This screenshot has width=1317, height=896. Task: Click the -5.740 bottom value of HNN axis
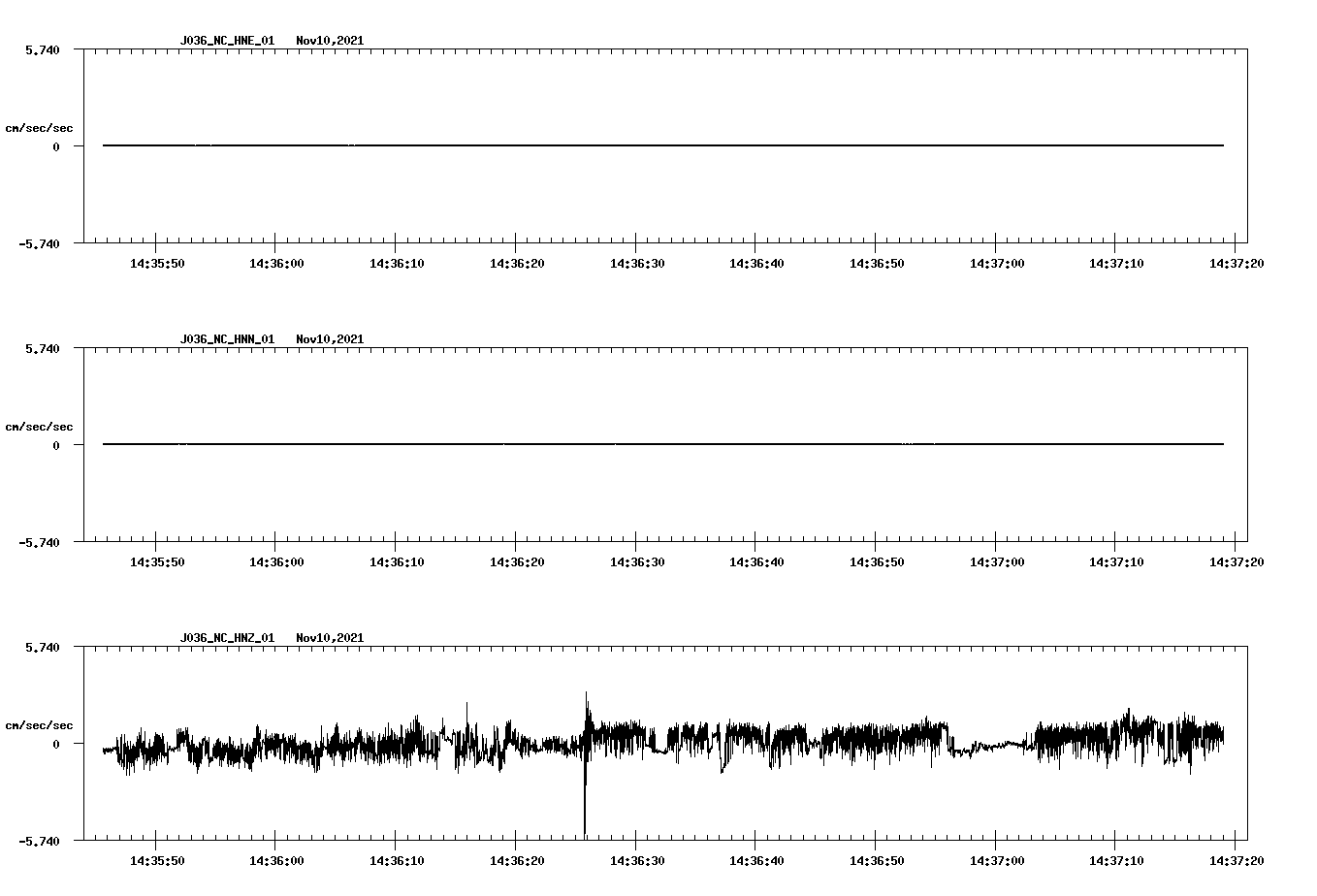pyautogui.click(x=40, y=542)
